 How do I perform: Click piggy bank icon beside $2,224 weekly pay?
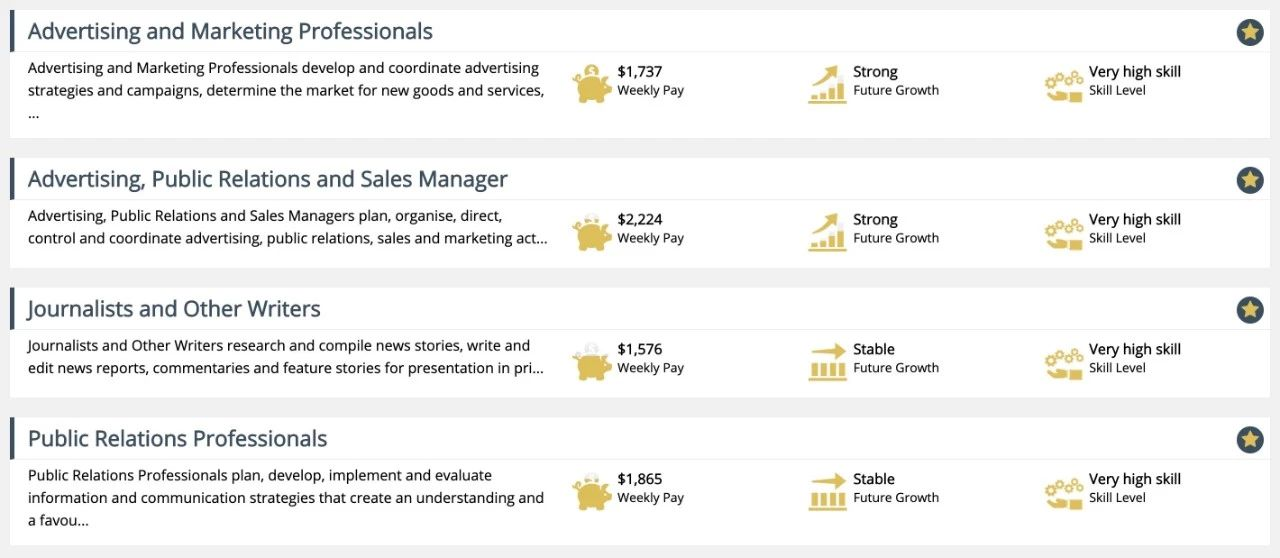(x=592, y=231)
